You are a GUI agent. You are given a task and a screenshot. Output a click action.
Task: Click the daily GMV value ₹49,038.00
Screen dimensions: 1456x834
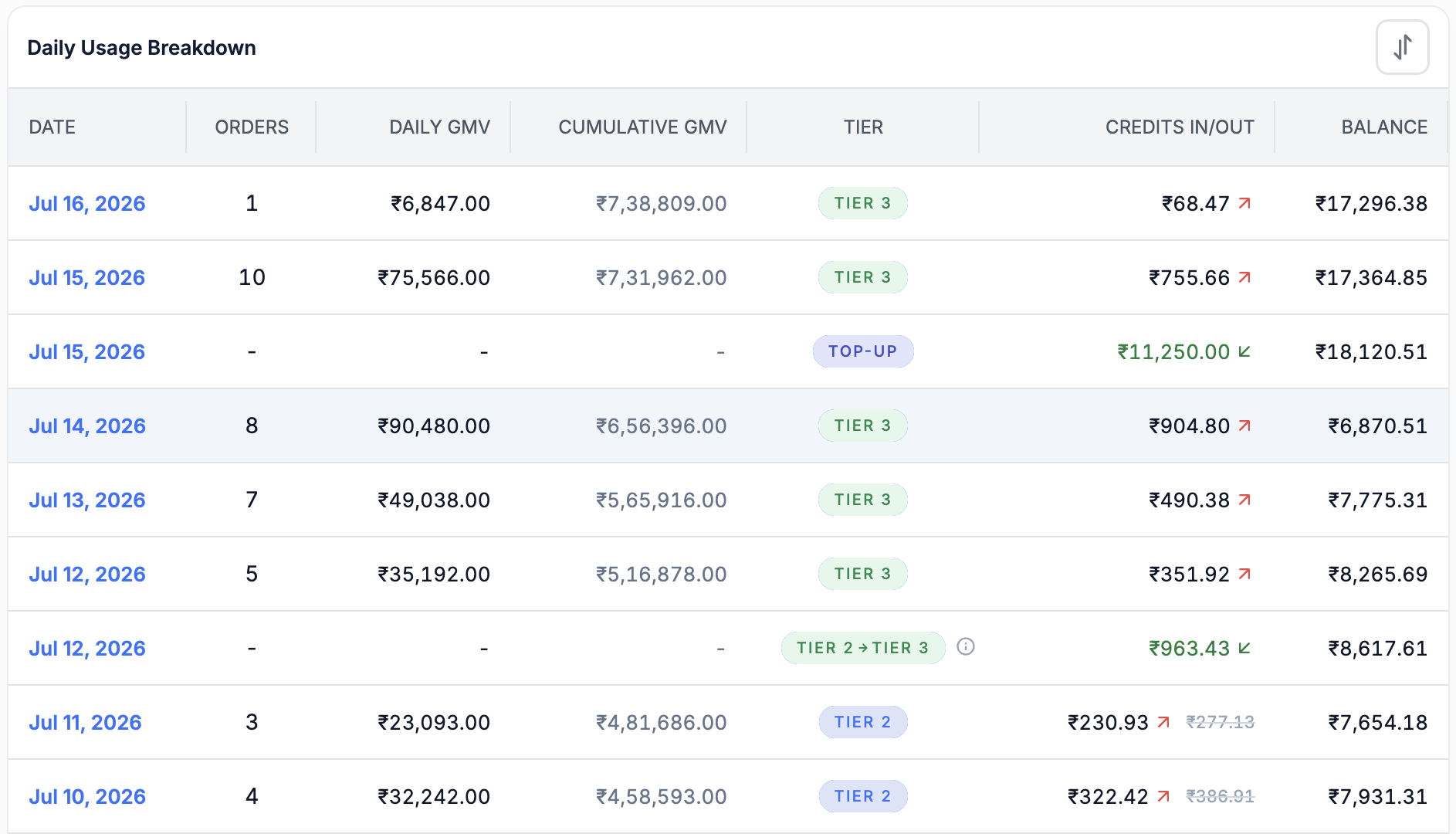(434, 500)
